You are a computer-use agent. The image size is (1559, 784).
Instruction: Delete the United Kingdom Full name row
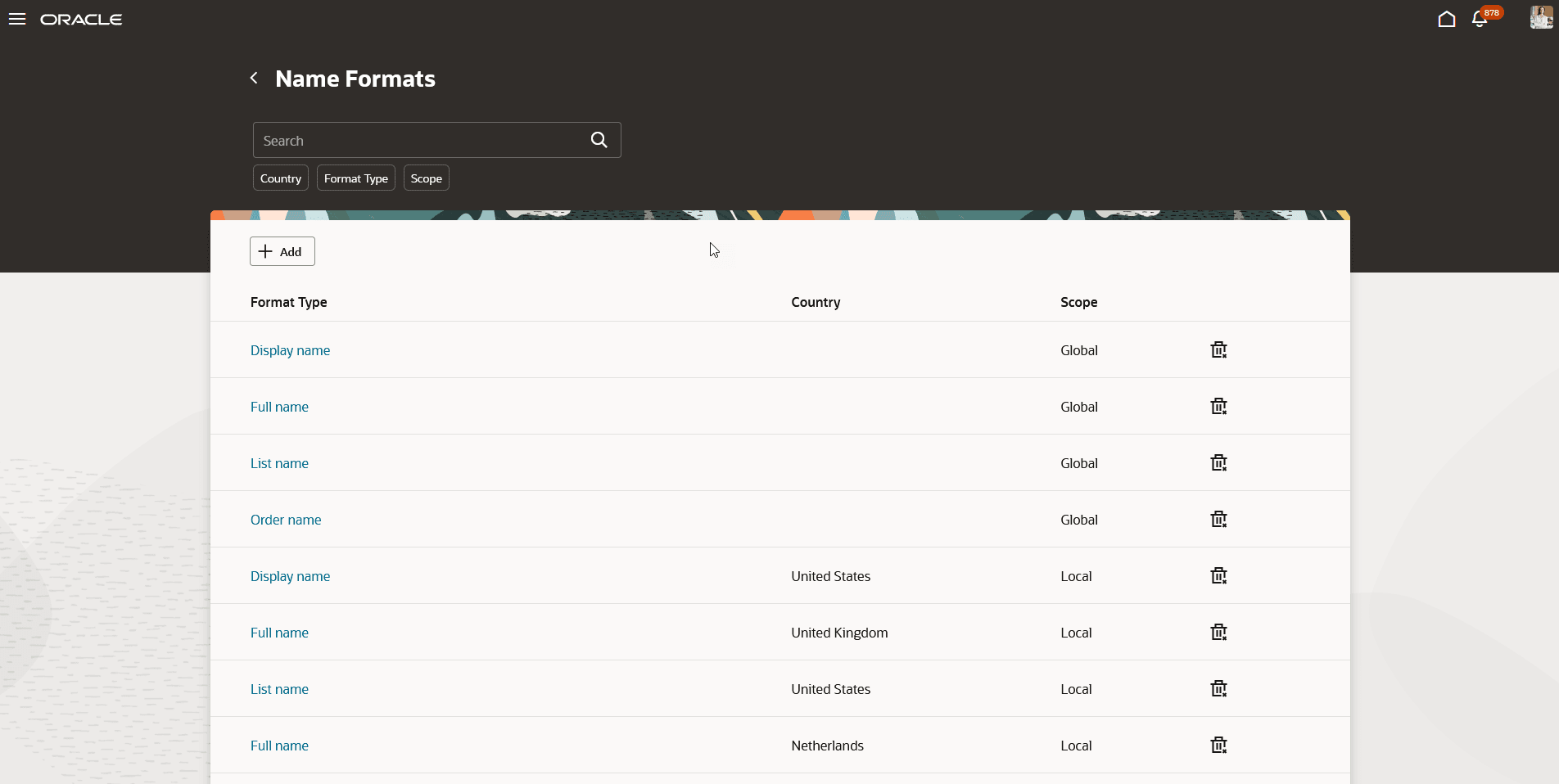tap(1219, 633)
